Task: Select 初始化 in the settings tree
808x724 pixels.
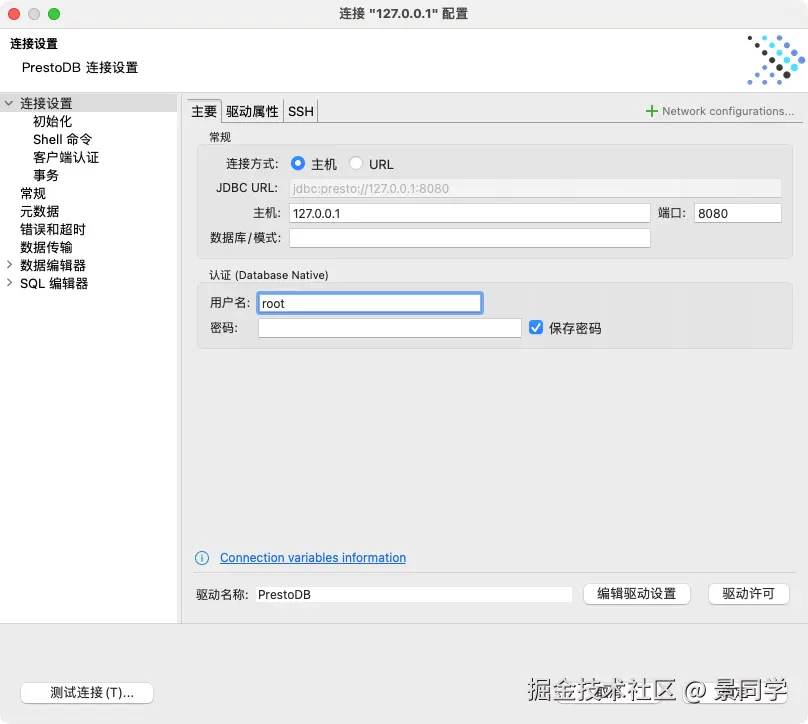Action: click(52, 121)
